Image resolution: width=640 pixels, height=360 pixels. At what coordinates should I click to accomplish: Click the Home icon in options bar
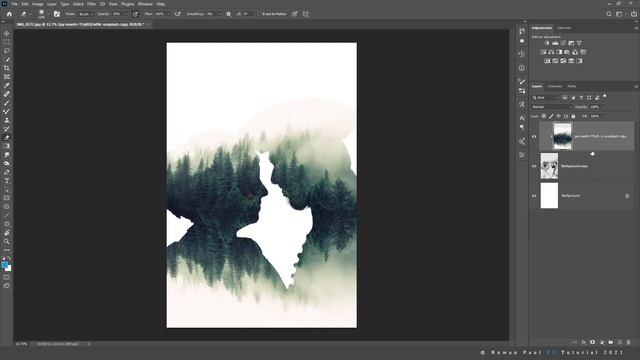tap(9, 14)
